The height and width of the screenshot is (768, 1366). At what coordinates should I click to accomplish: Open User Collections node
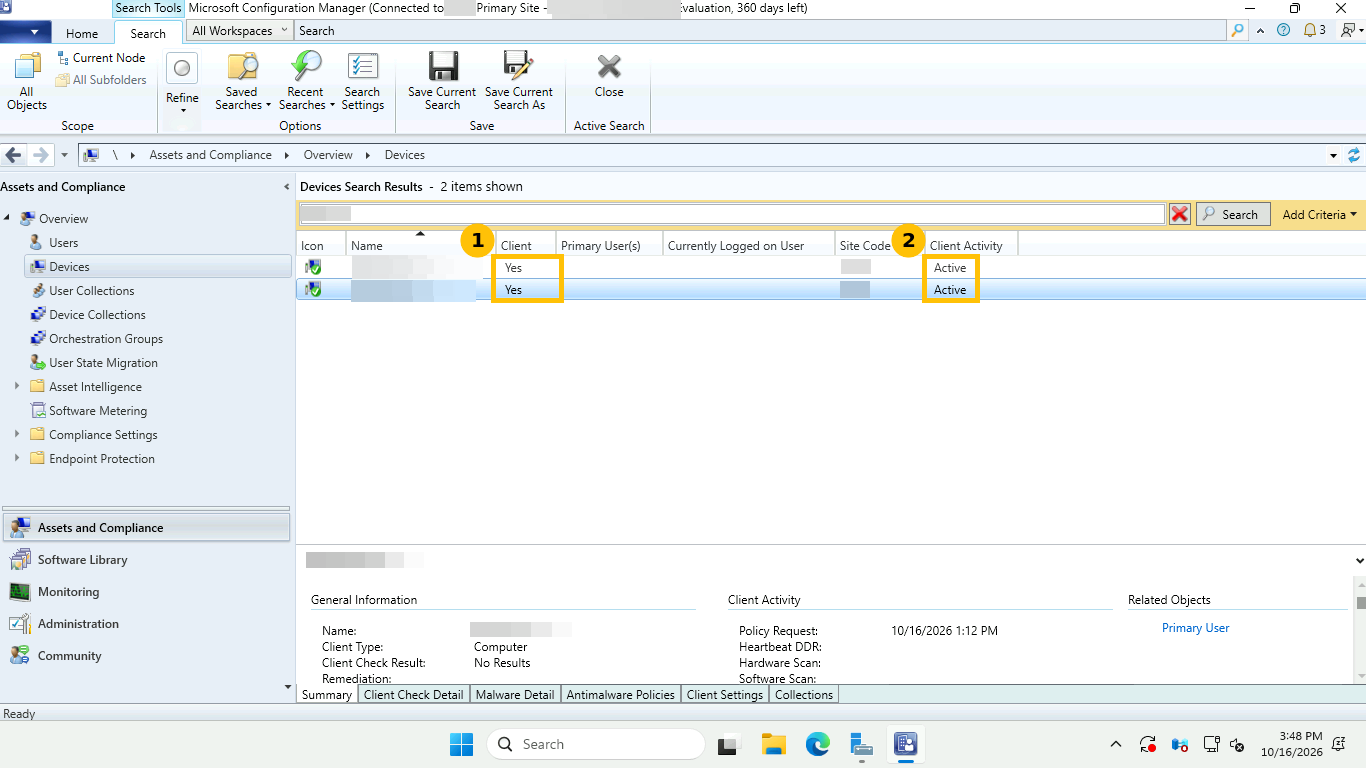[91, 291]
